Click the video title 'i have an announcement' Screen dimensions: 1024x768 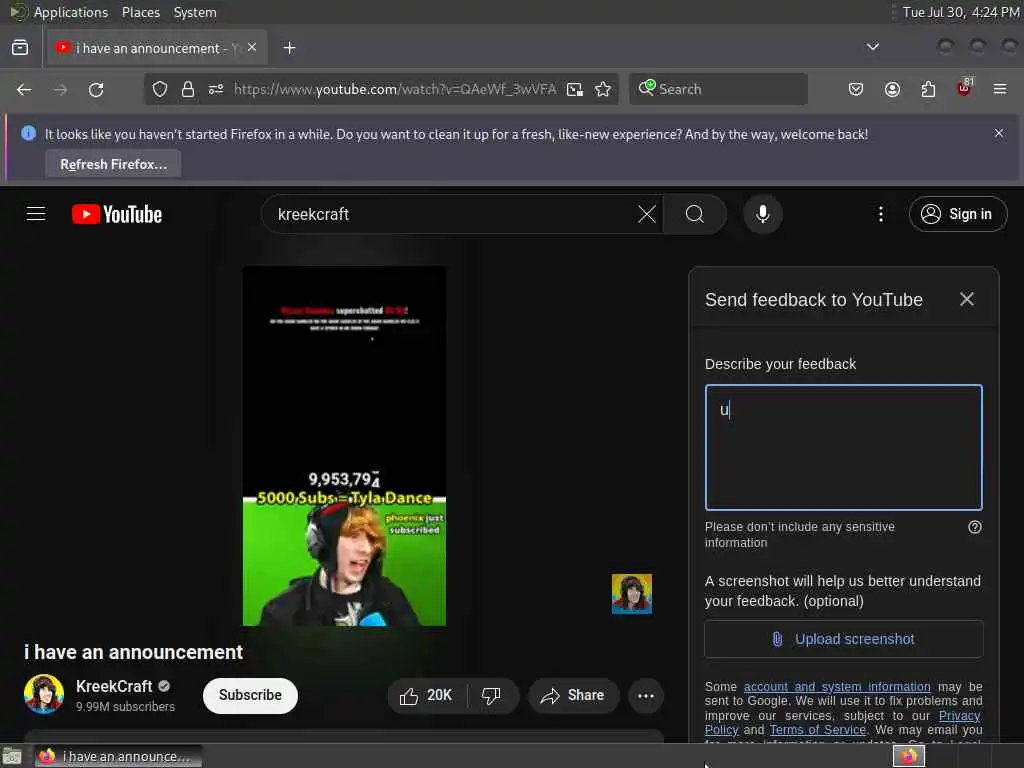tap(133, 652)
